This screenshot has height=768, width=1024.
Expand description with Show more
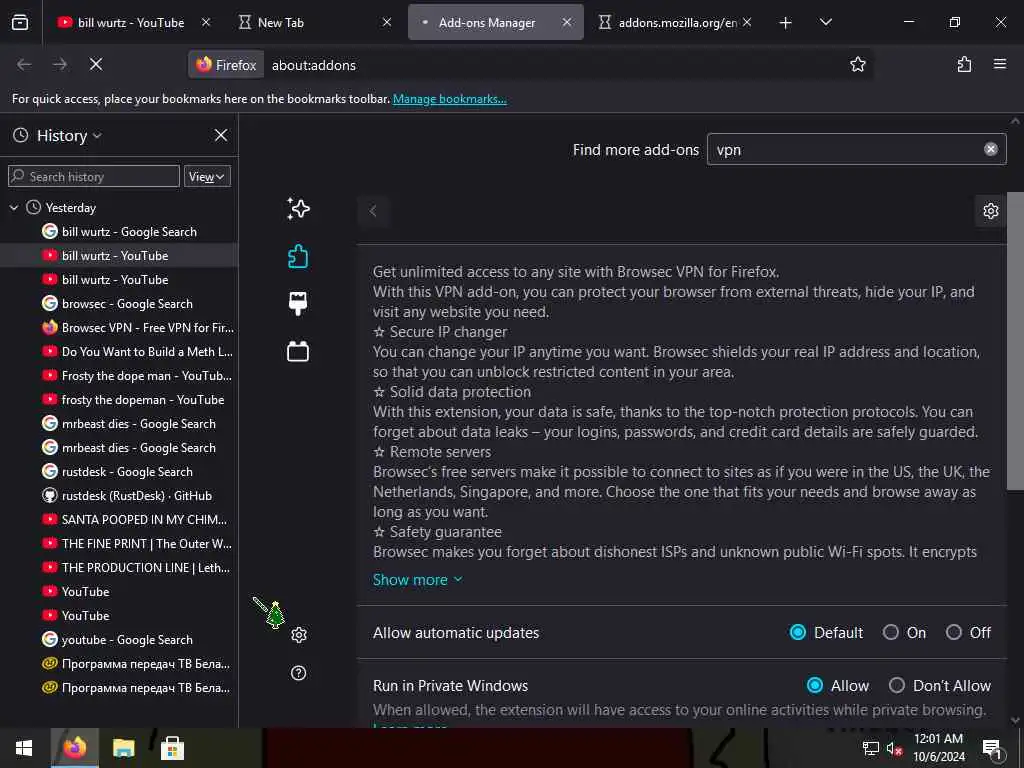[x=417, y=579]
